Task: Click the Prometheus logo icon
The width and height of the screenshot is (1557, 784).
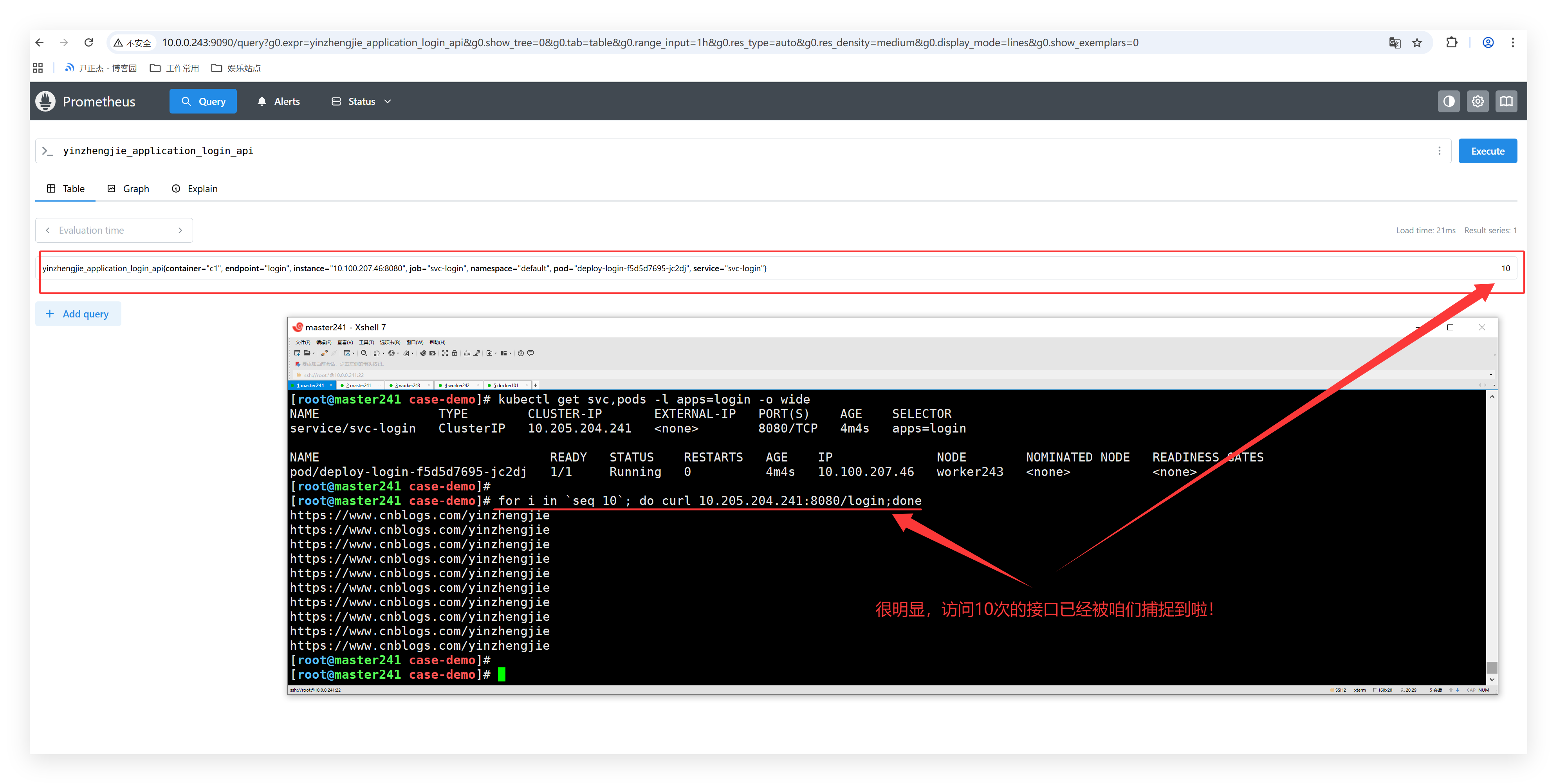Action: coord(45,101)
